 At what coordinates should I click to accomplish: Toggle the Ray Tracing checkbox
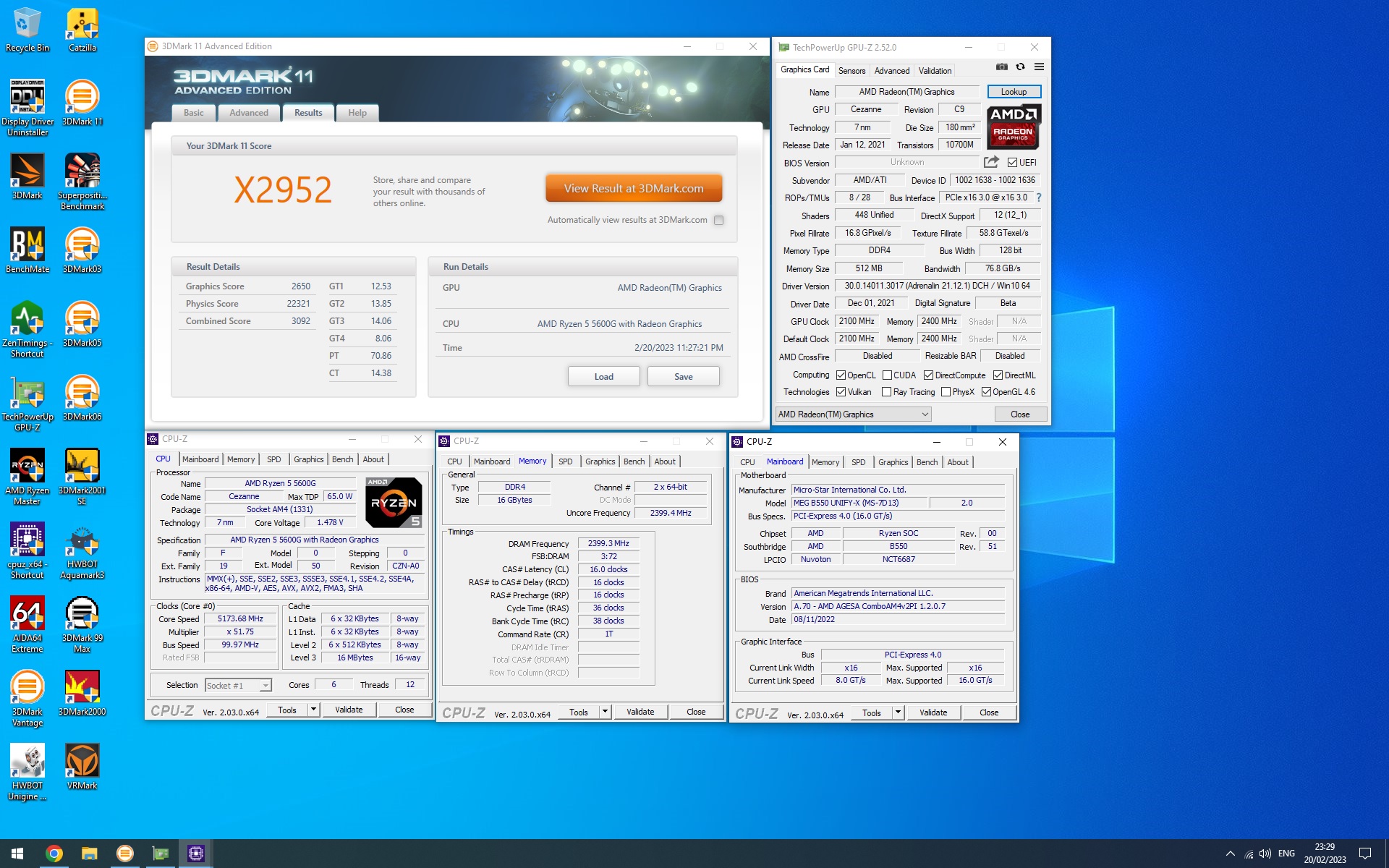pos(886,392)
